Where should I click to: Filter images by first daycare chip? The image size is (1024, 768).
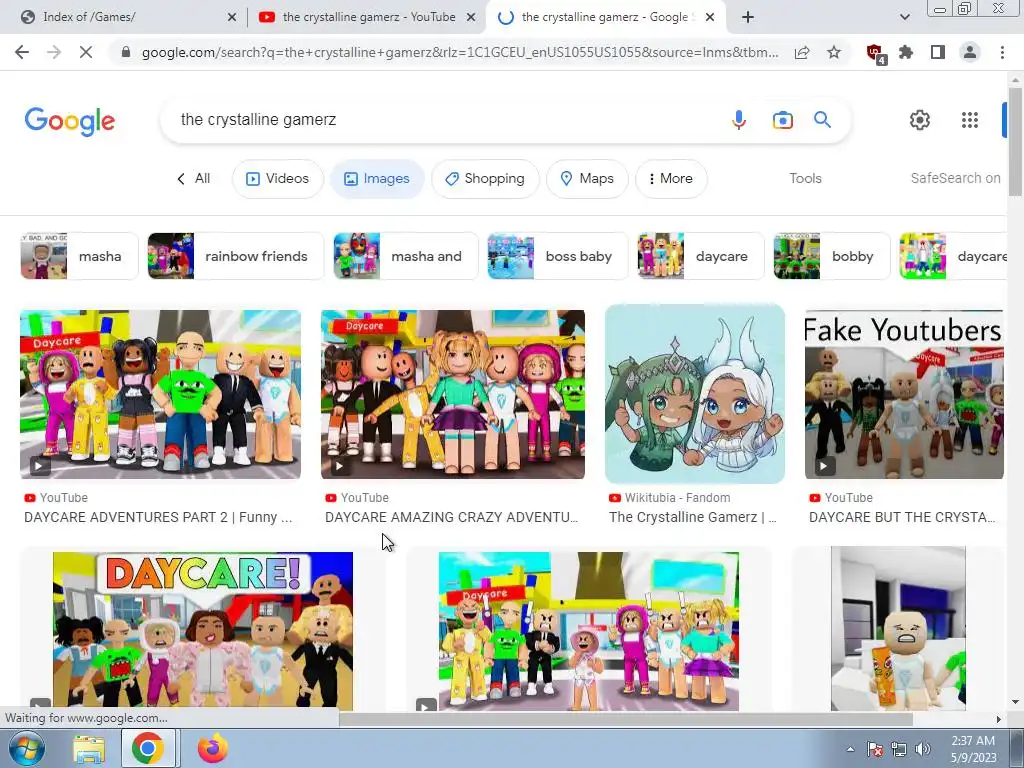[701, 256]
